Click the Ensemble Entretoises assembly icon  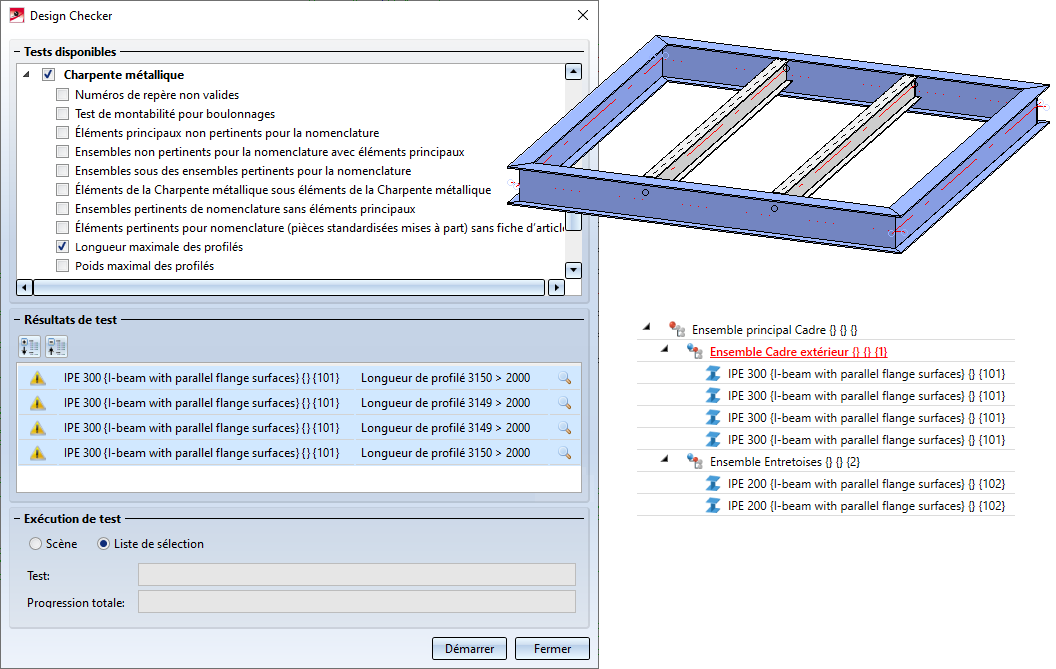tap(694, 461)
